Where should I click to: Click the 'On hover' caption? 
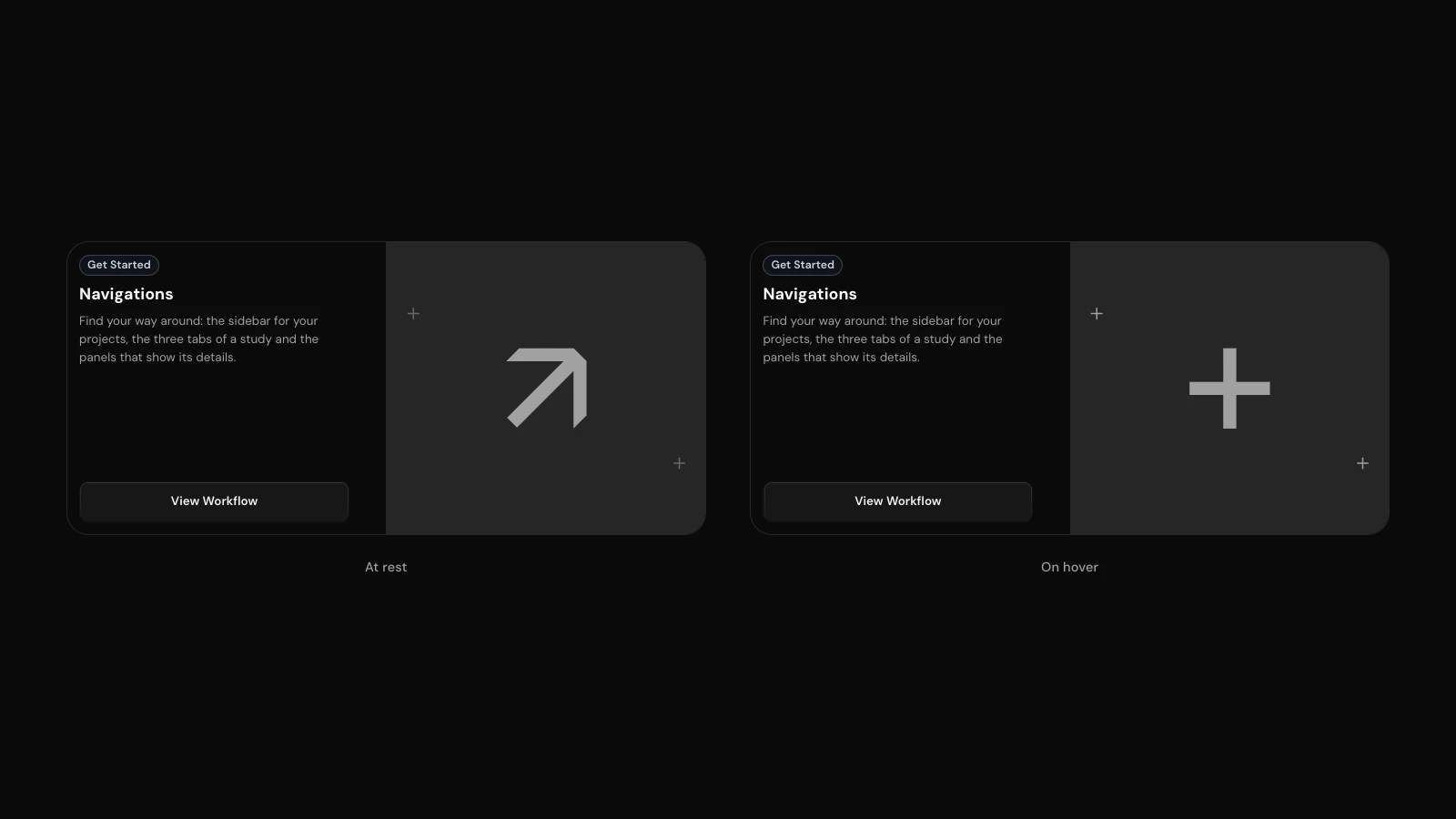tap(1069, 567)
